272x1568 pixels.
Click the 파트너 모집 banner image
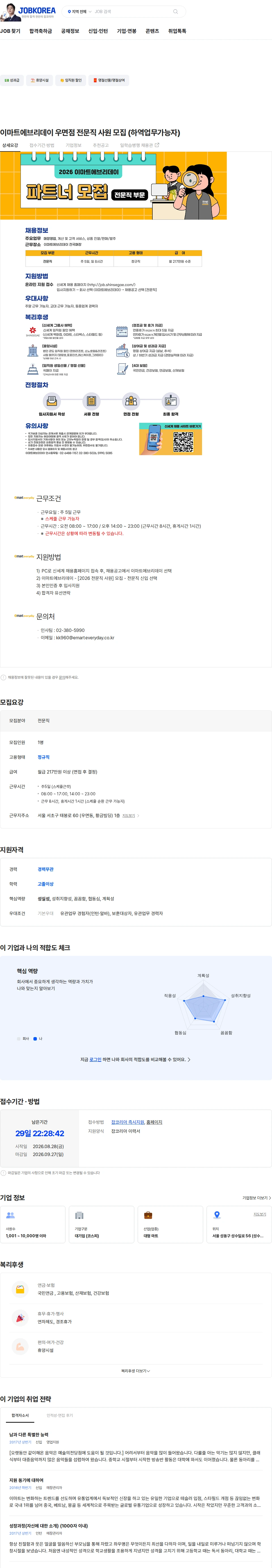[113, 186]
